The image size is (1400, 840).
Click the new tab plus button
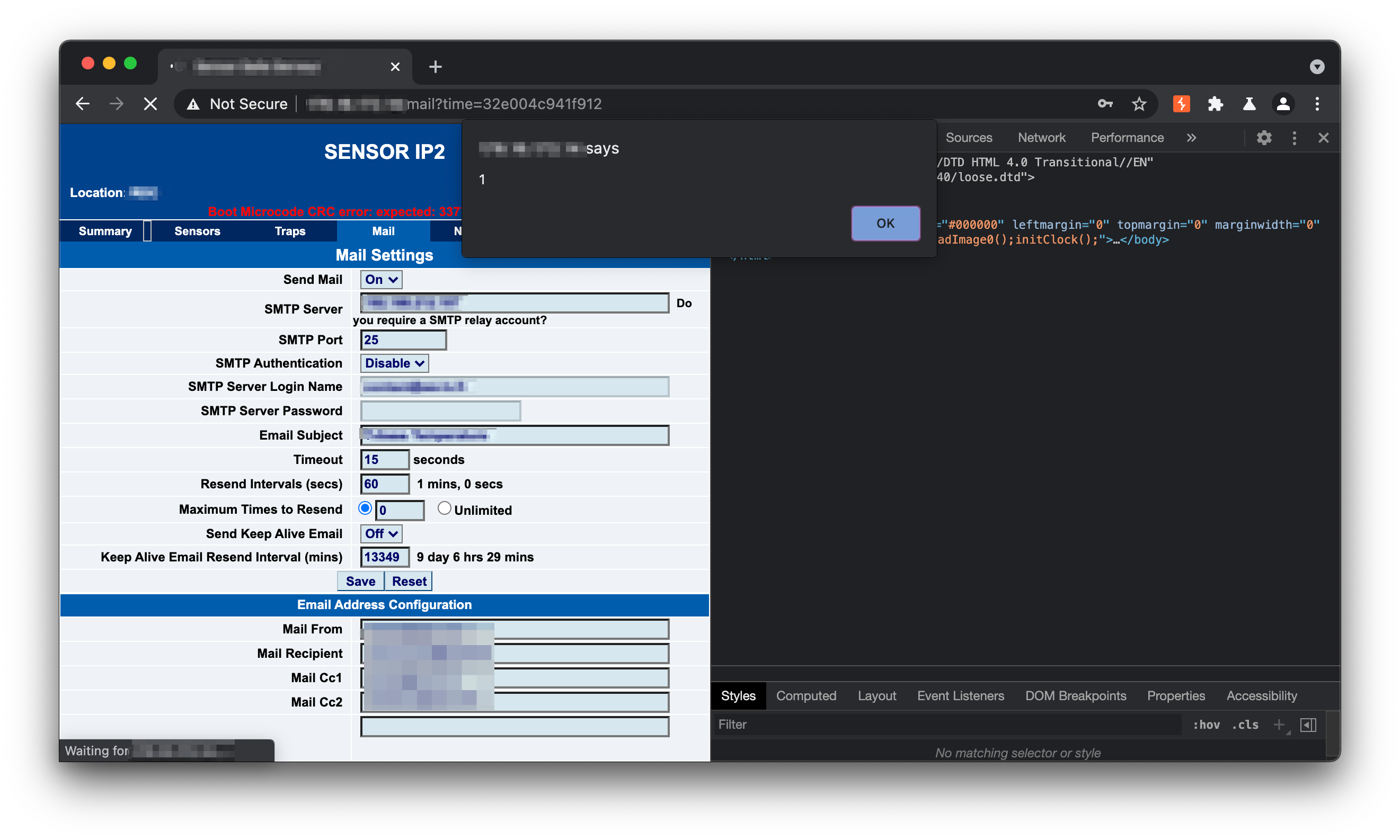pyautogui.click(x=435, y=67)
